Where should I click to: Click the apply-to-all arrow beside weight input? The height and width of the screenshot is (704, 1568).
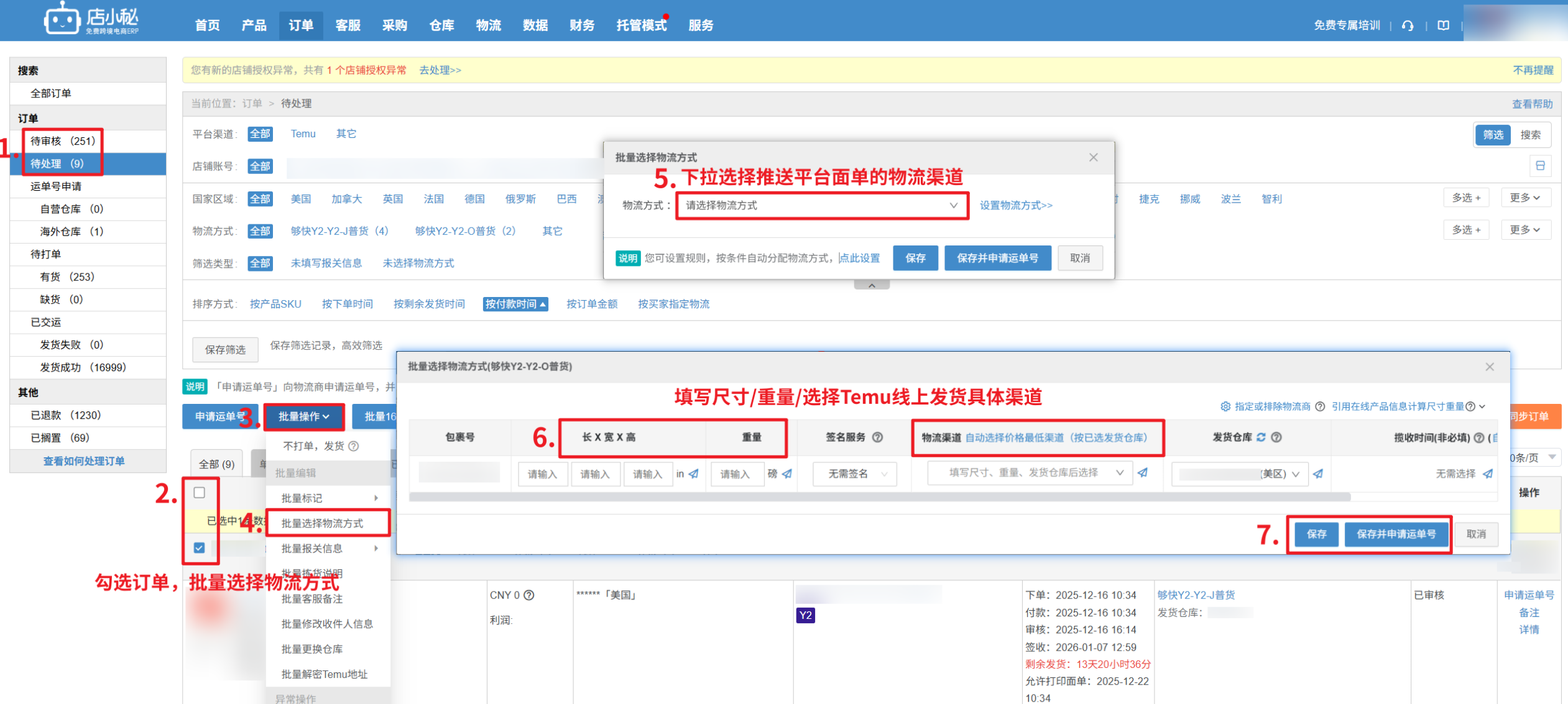pos(788,474)
